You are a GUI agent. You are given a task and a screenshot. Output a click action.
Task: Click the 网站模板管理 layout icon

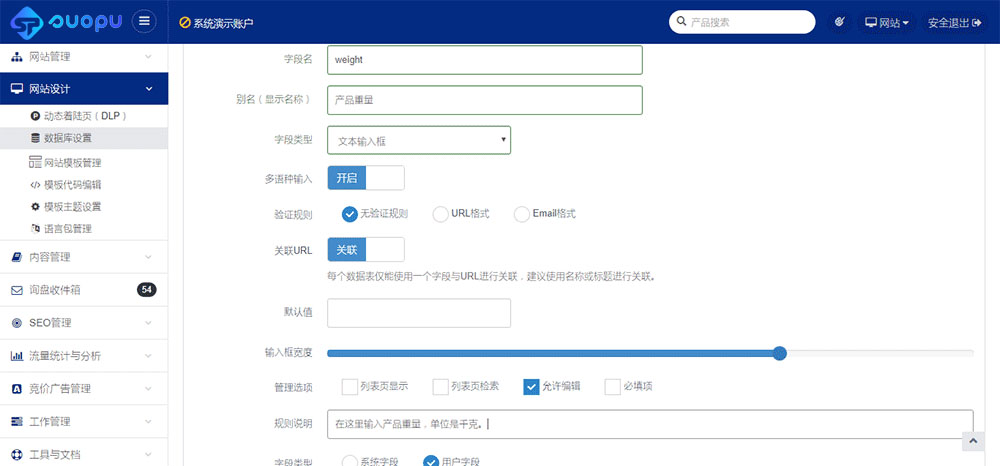click(35, 163)
